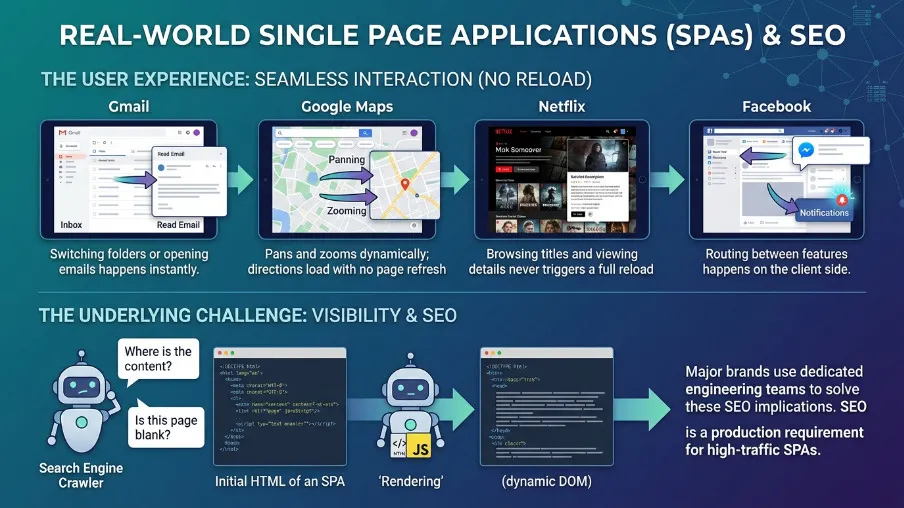The image size is (904, 508).
Task: Click the HTML code tag badge beside JS
Action: [x=399, y=446]
